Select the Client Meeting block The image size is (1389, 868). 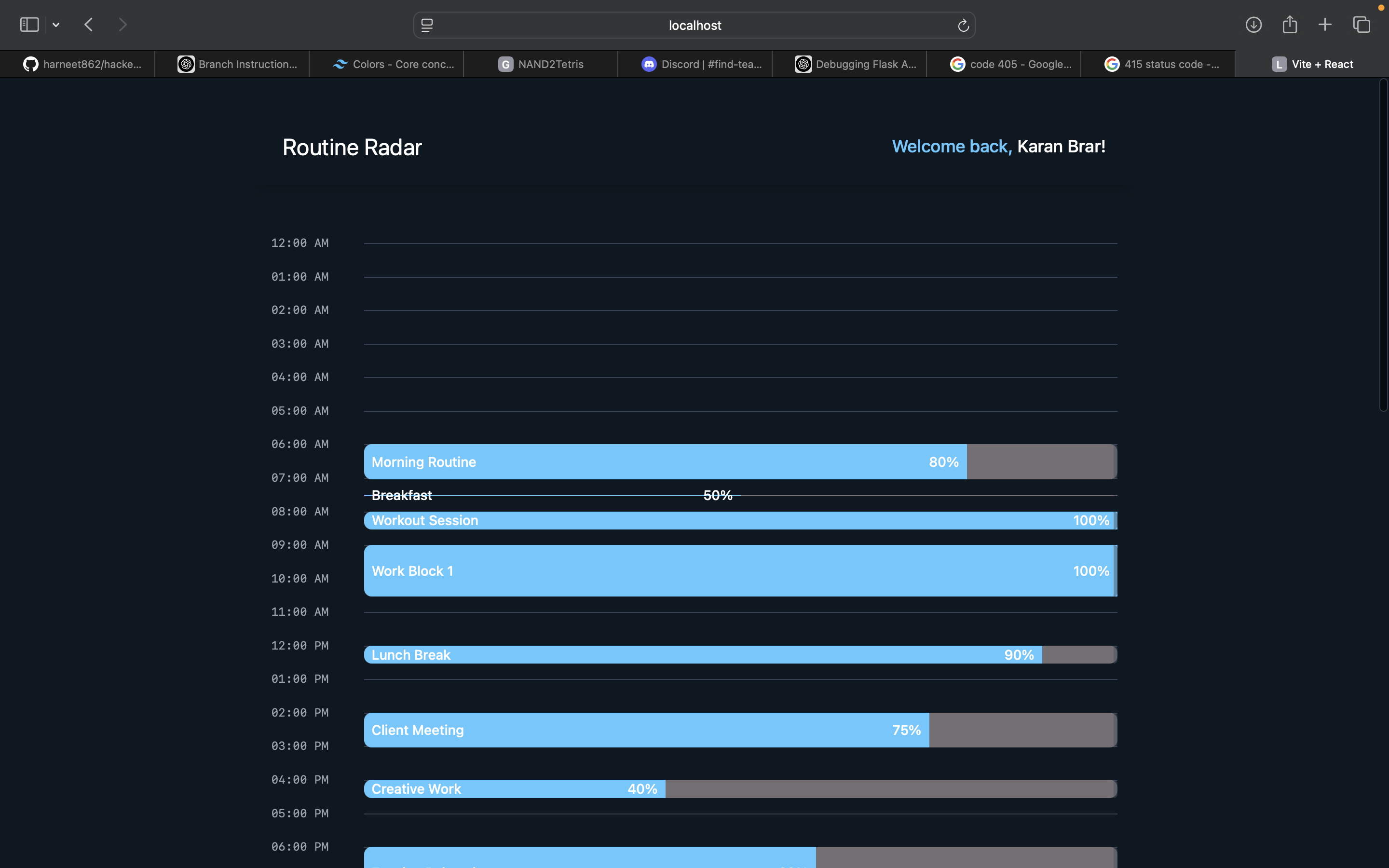coord(646,730)
